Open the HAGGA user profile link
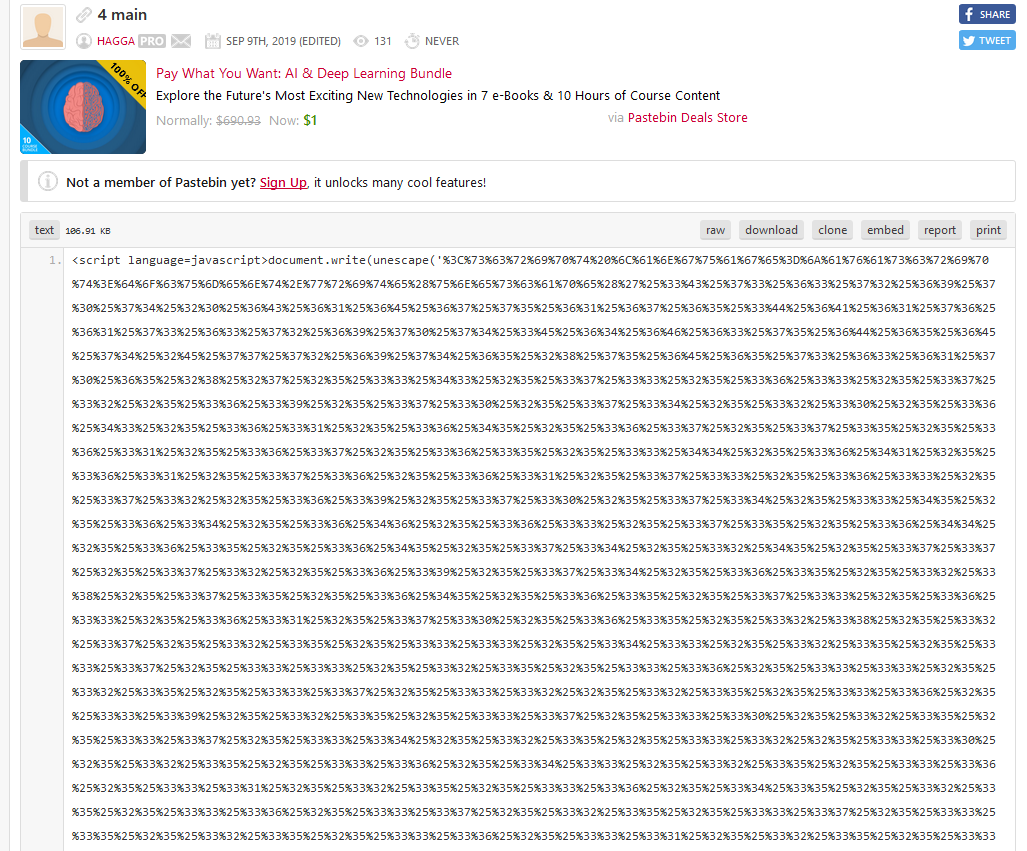The height and width of the screenshot is (851, 1027). tap(116, 41)
